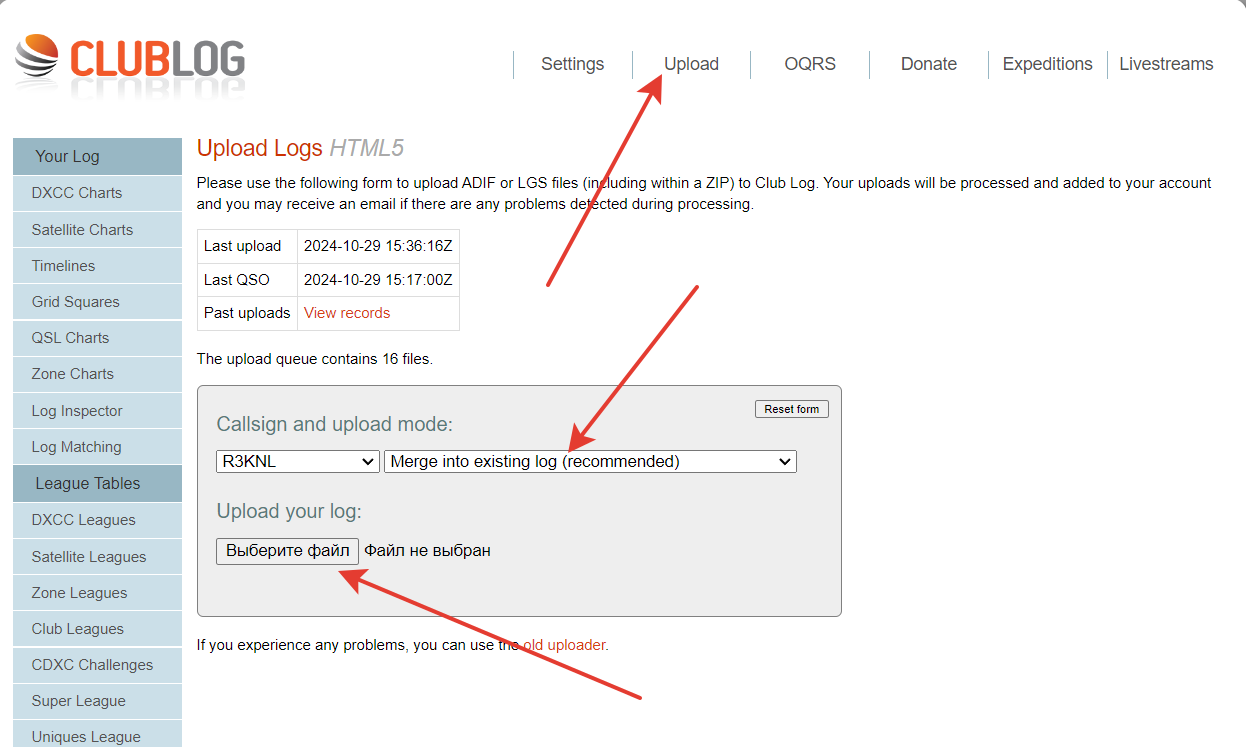Screen dimensions: 1246x747
Task: Select the Last upload timestamp 15:36:16Z
Action: (x=378, y=246)
